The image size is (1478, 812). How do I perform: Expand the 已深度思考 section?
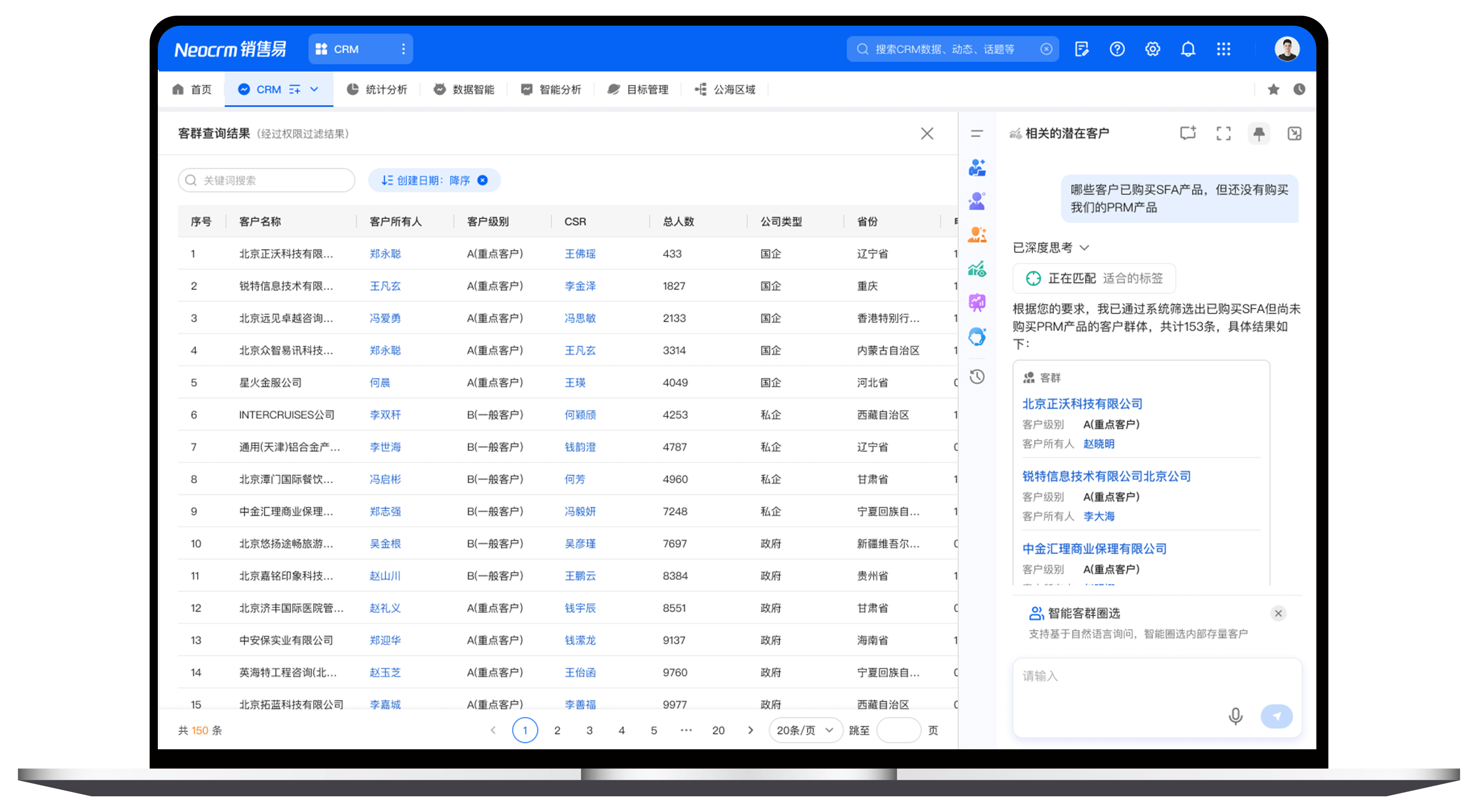[x=1084, y=248]
